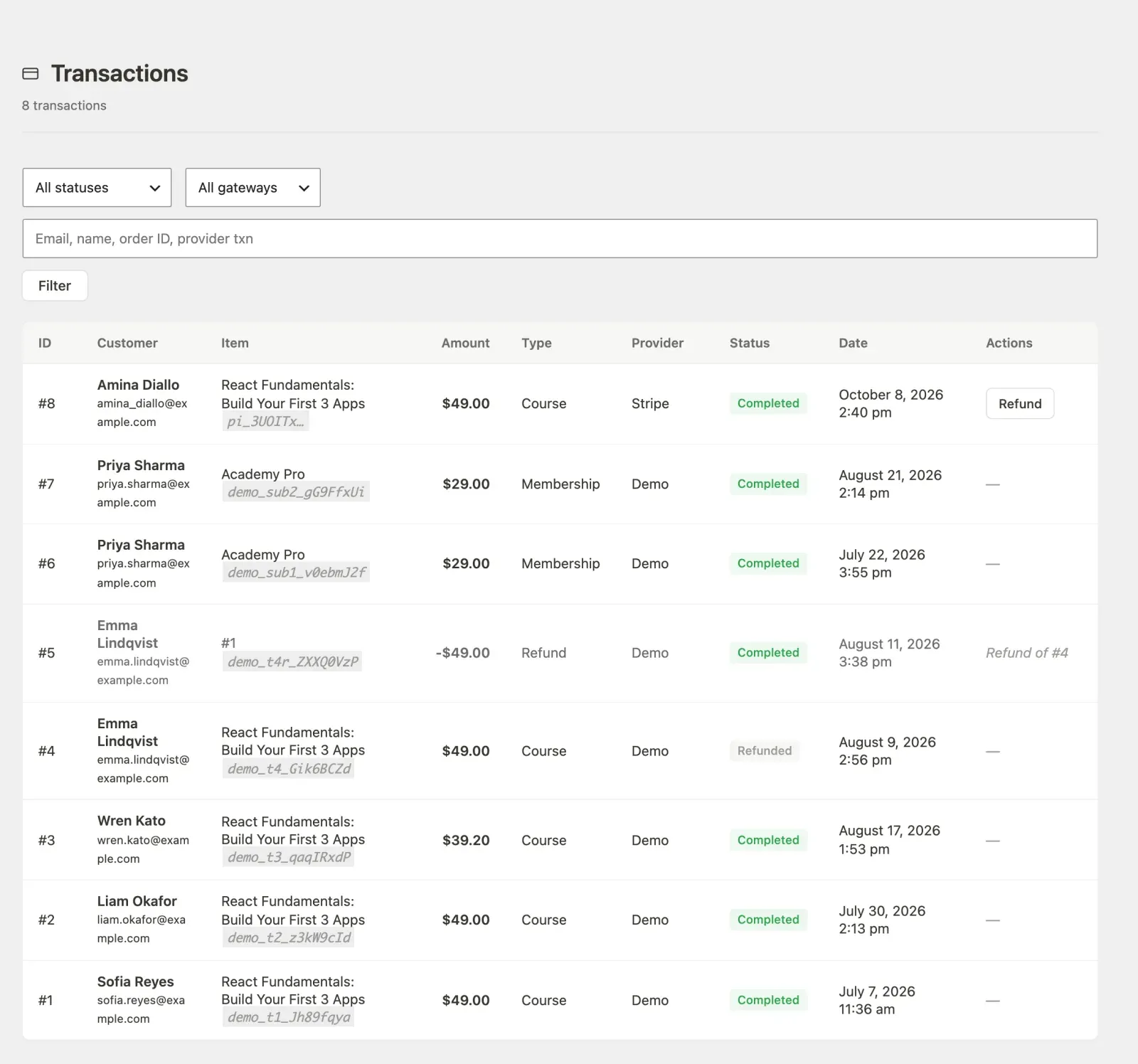Click the Provider column header

click(657, 344)
